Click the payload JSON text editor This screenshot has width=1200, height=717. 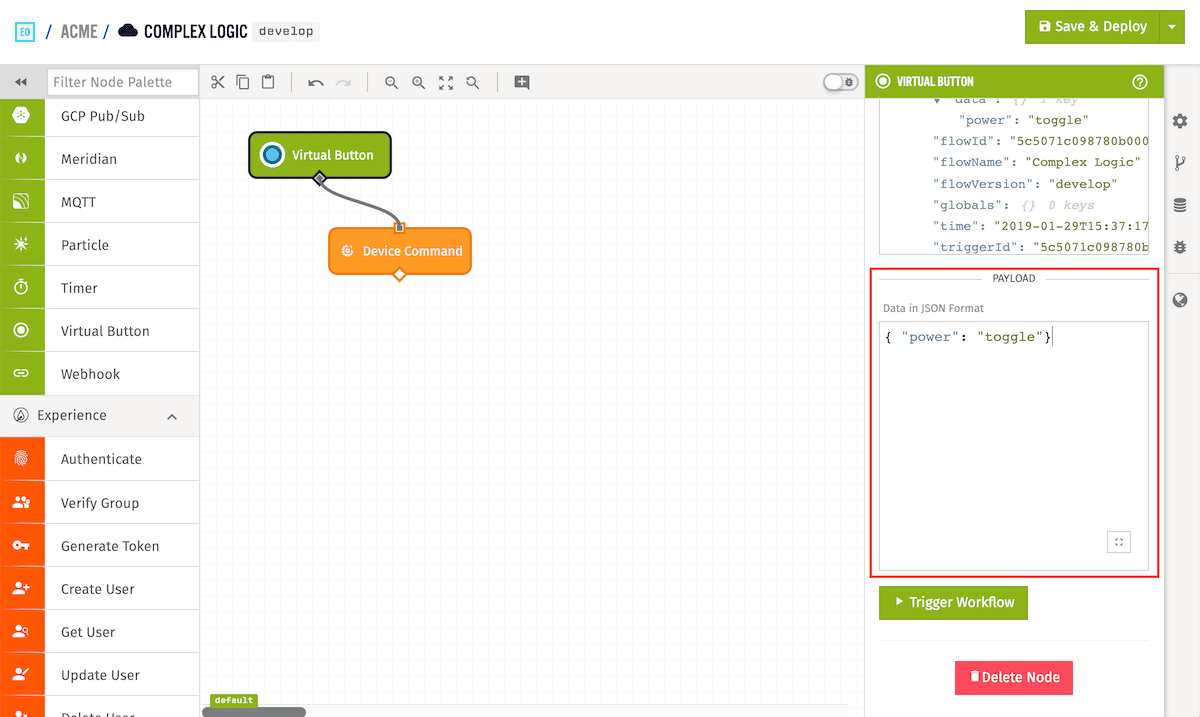[1013, 445]
